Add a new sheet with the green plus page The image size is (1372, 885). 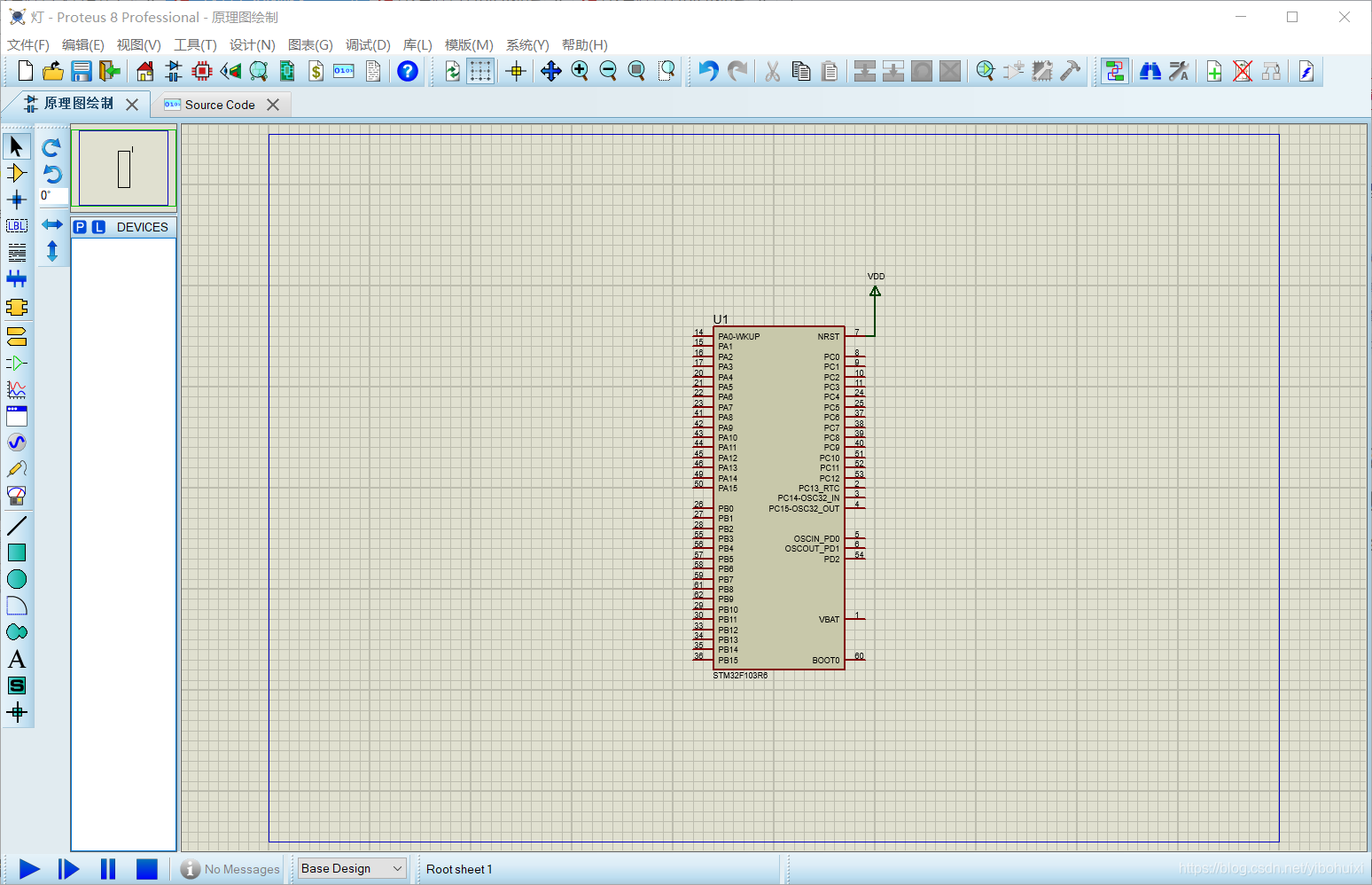pyautogui.click(x=1214, y=71)
